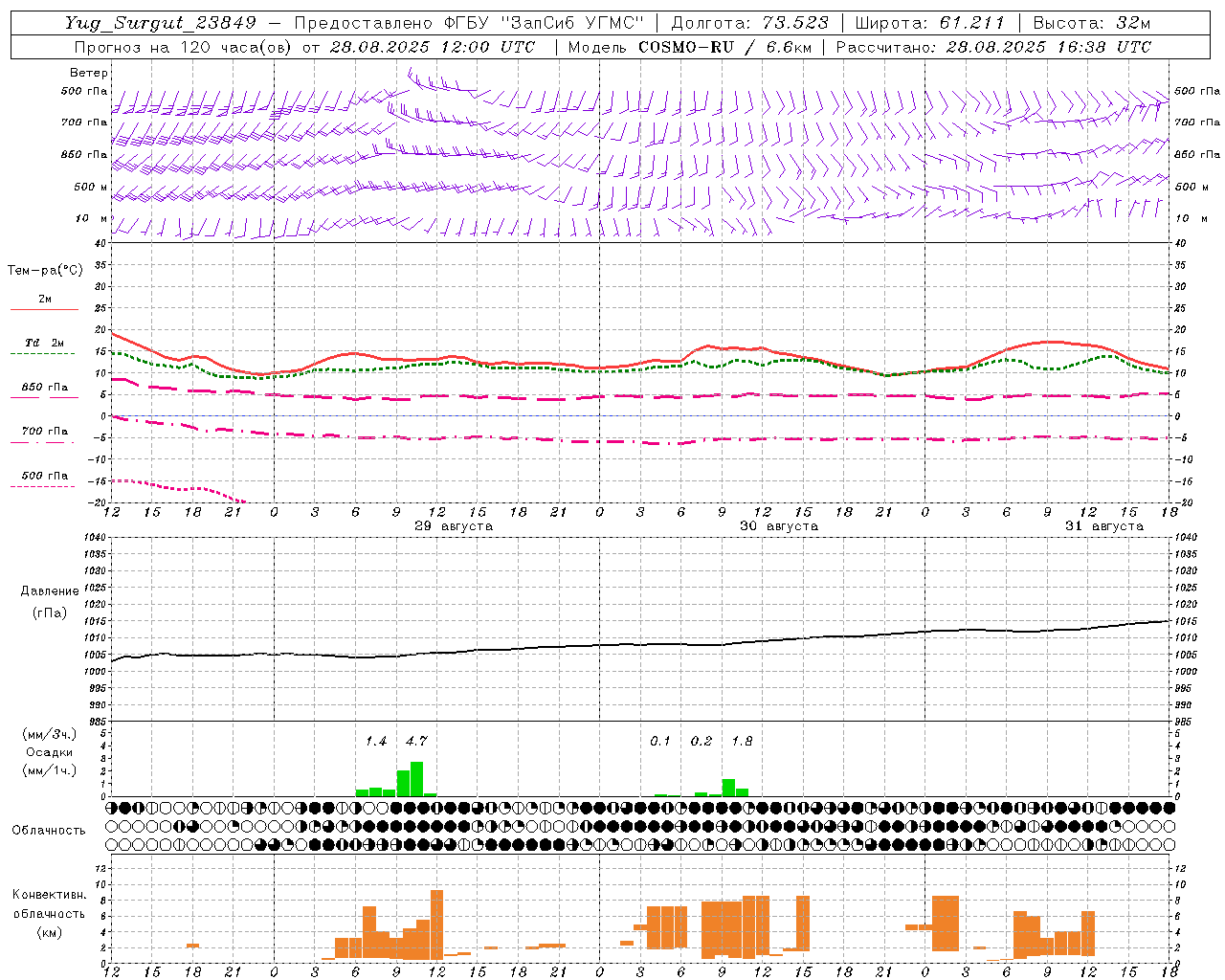Click the Конвективн. облачность panel label
This screenshot has width=1225, height=980.
point(49,904)
